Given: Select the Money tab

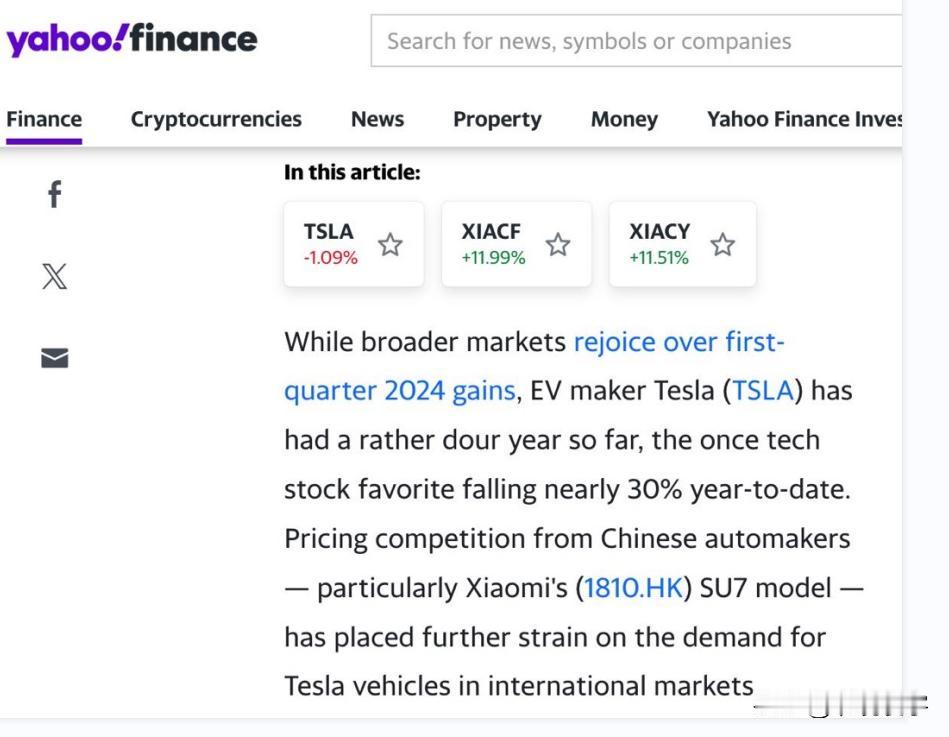Looking at the screenshot, I should 624,120.
